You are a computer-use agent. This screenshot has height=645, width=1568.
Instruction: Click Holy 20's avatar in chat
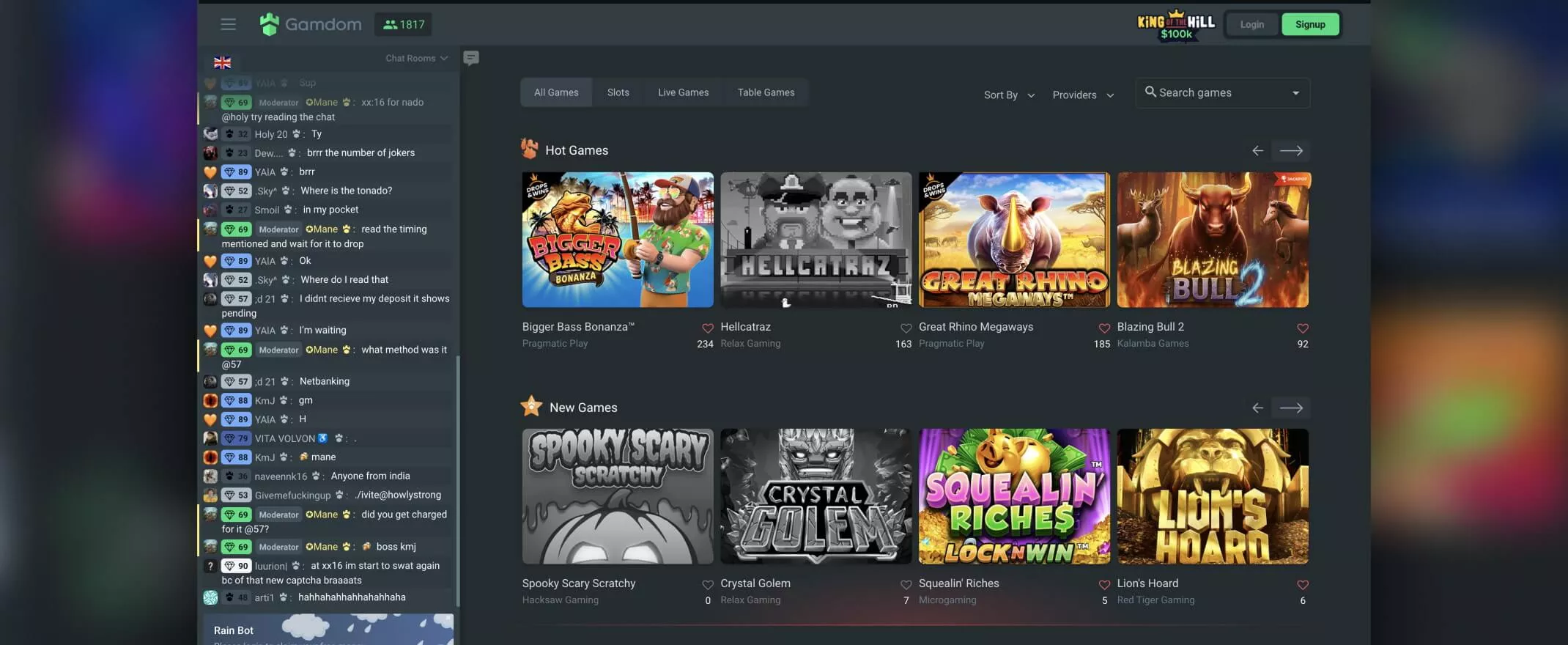point(210,134)
